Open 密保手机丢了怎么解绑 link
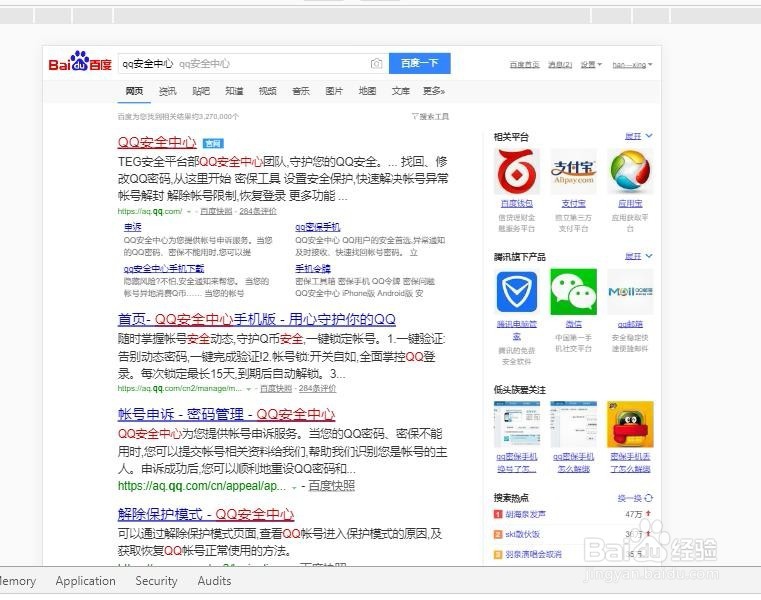Viewport: 761px width, 600px height. pyautogui.click(x=630, y=463)
